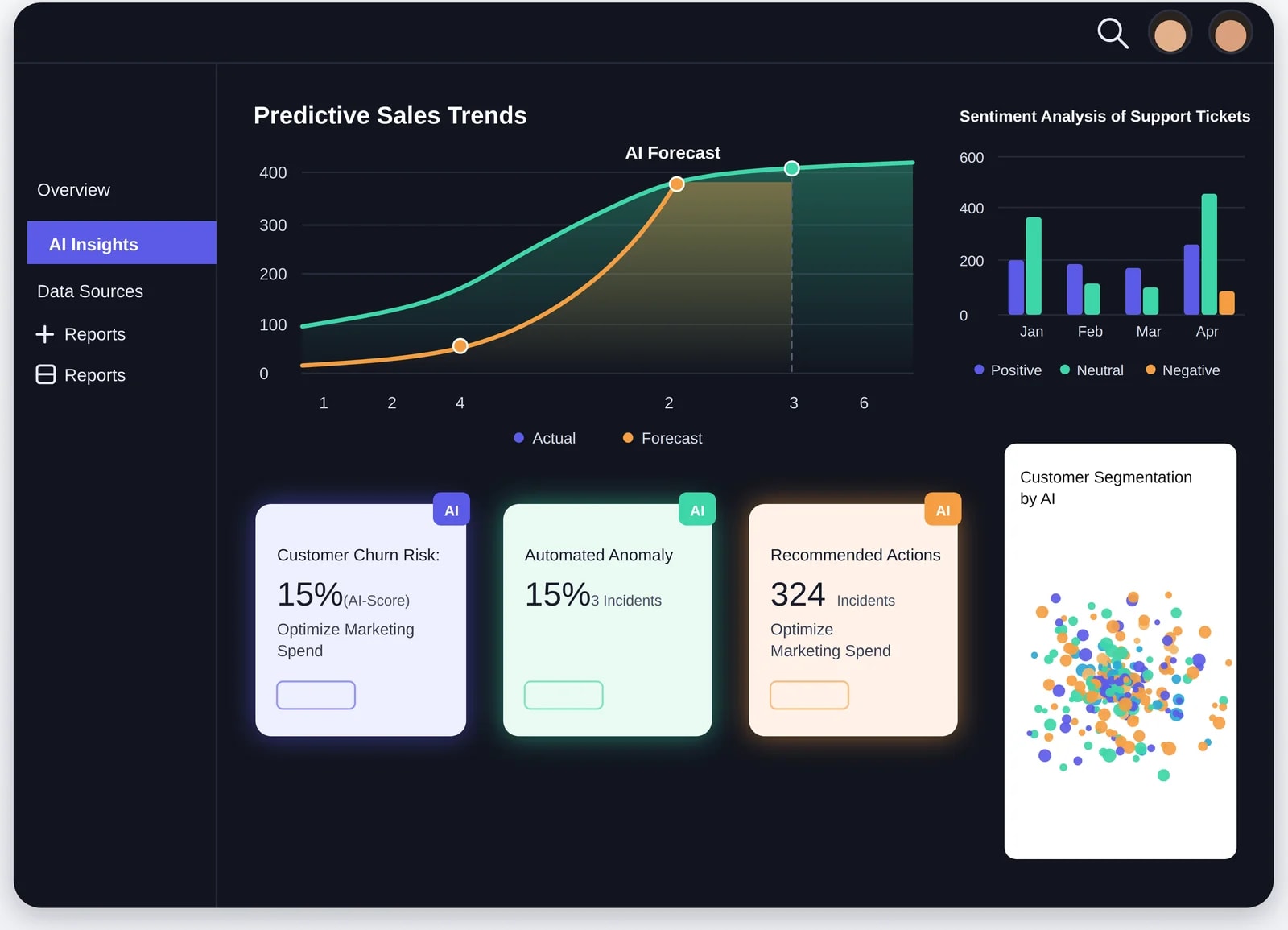Click the purple Feb positive bar
The image size is (1288, 930).
(1075, 289)
